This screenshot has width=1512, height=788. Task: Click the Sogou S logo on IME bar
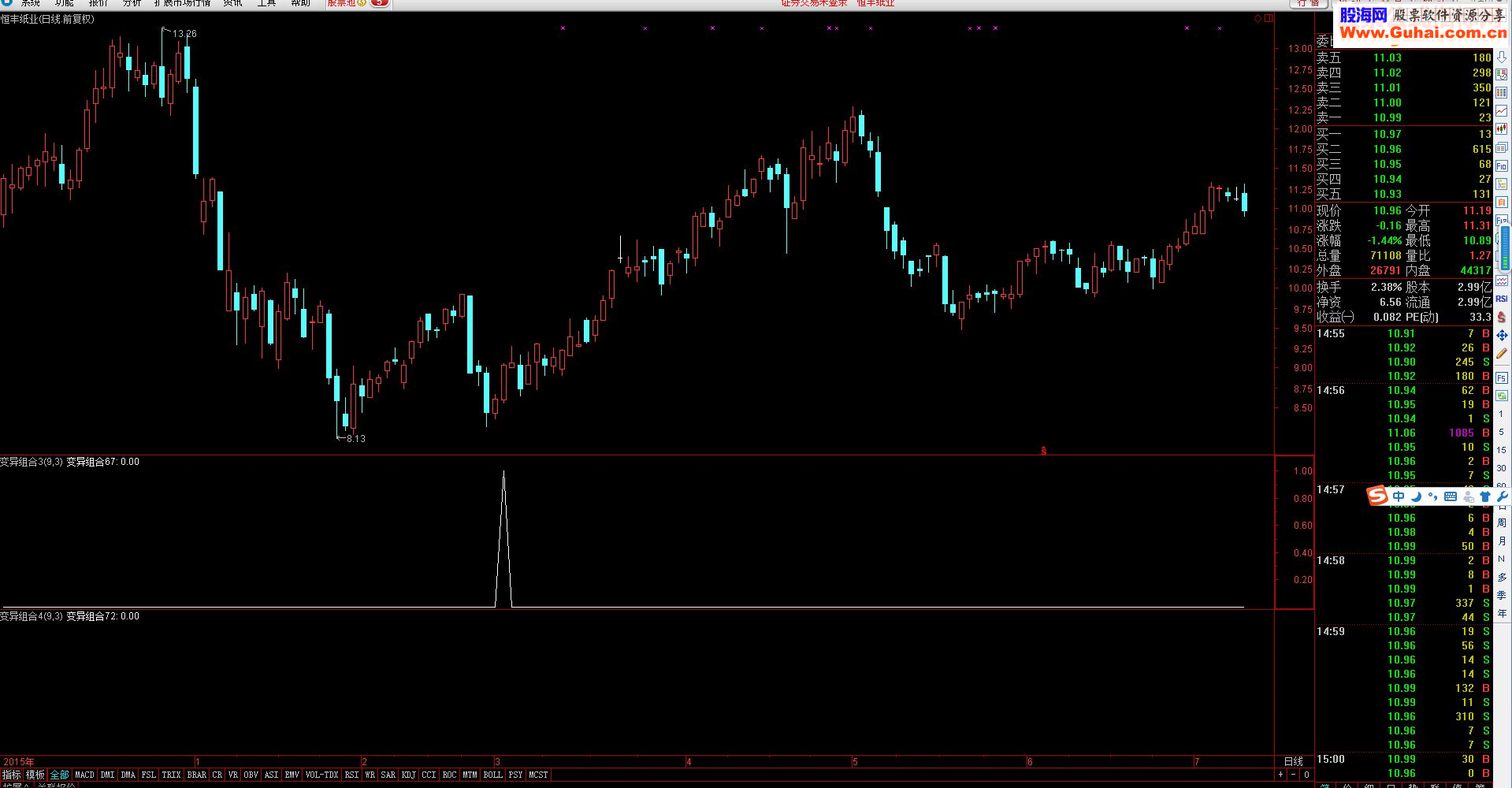tap(1377, 496)
